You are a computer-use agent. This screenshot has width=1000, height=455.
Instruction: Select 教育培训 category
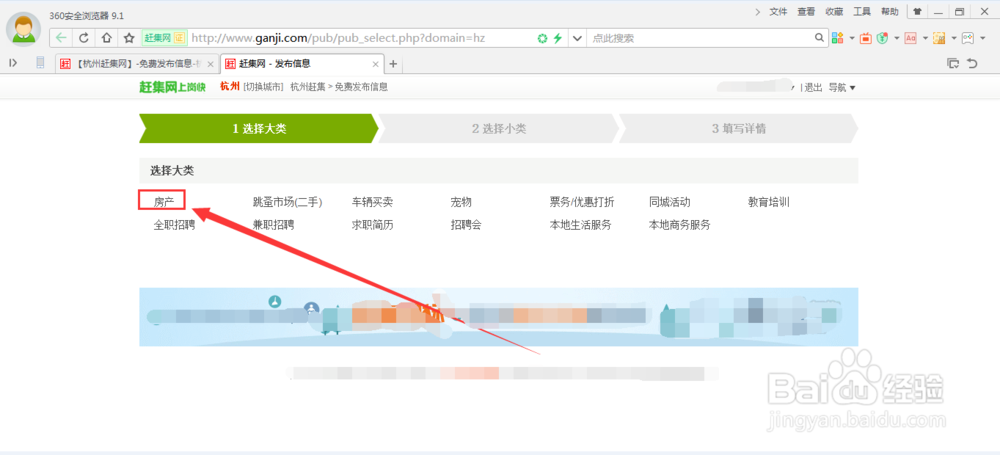(x=769, y=202)
